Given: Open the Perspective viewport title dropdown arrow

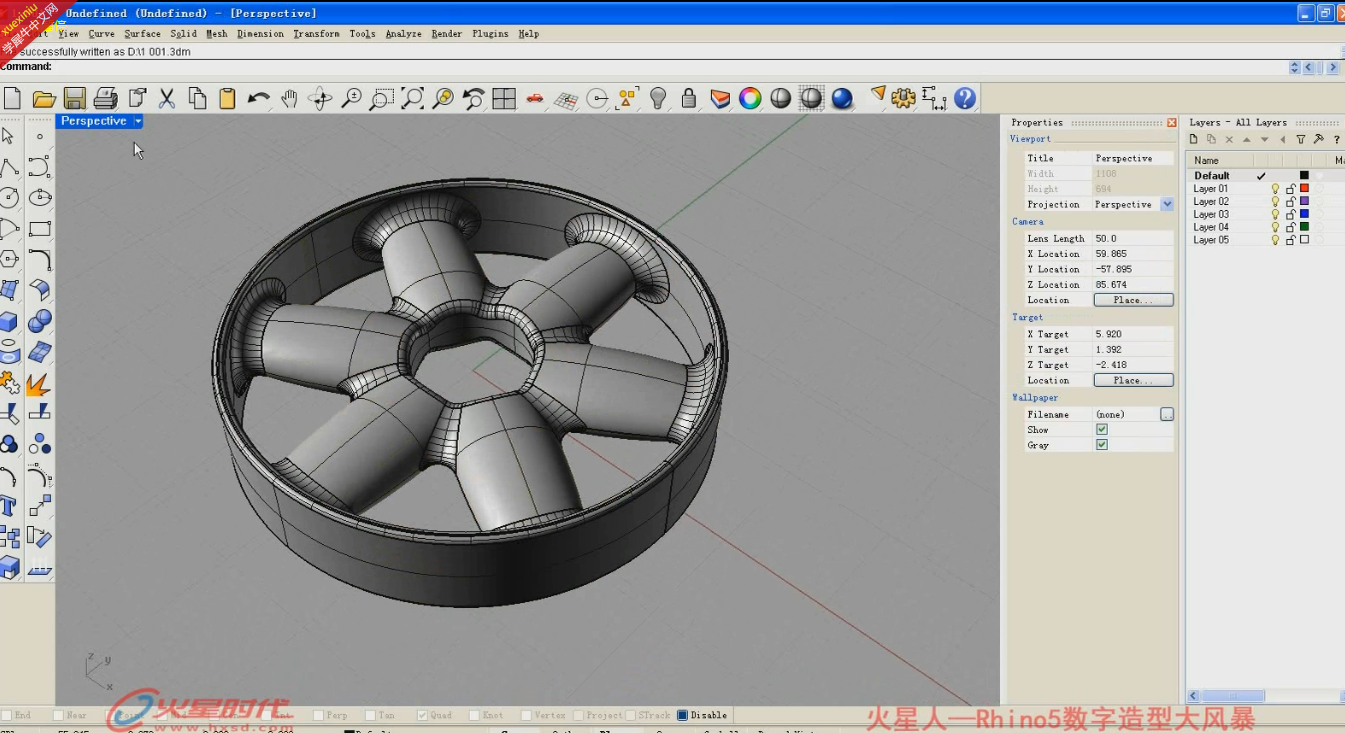Looking at the screenshot, I should click(x=138, y=121).
